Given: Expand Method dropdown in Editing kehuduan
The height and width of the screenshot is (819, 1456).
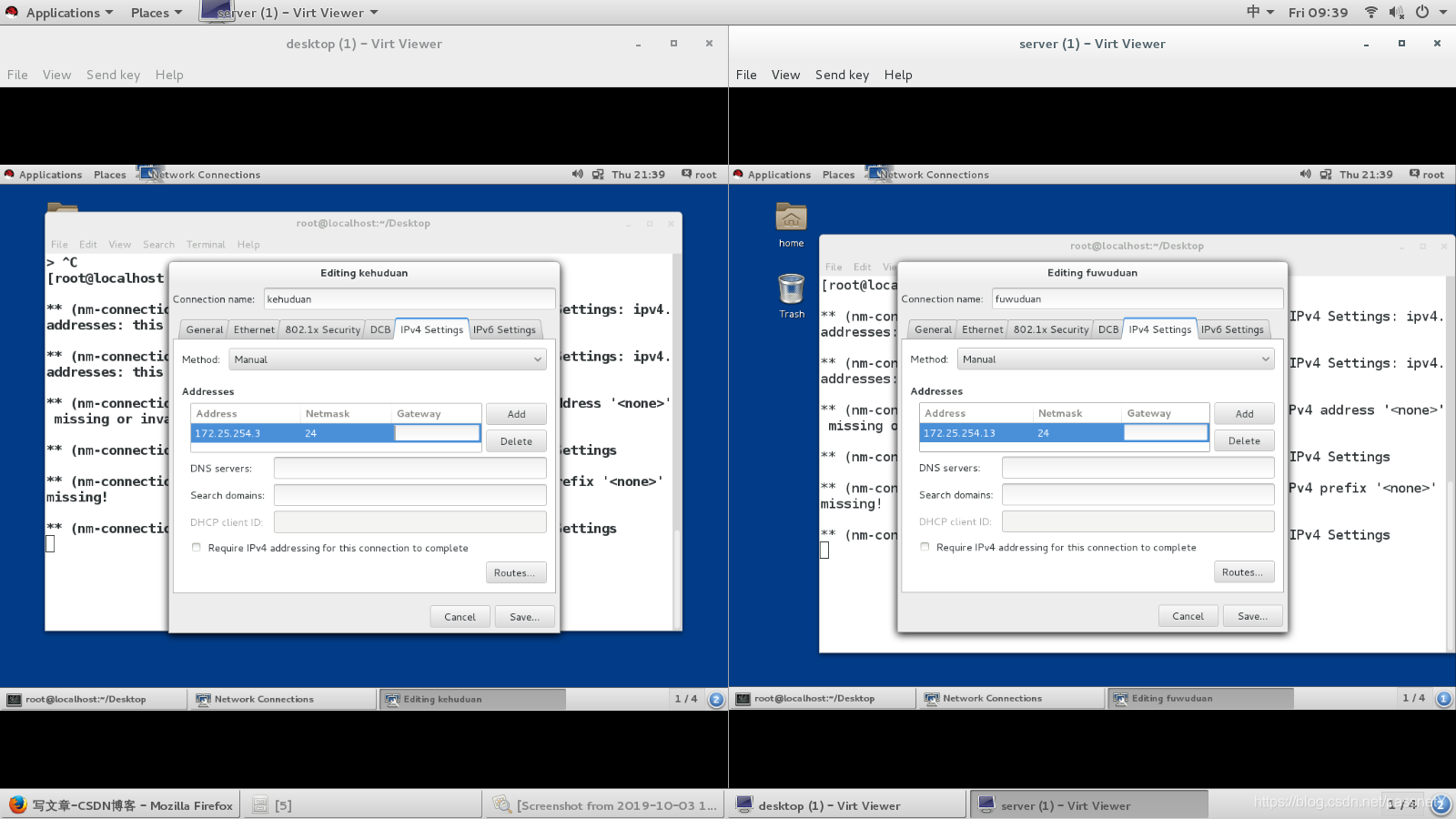Looking at the screenshot, I should point(388,359).
